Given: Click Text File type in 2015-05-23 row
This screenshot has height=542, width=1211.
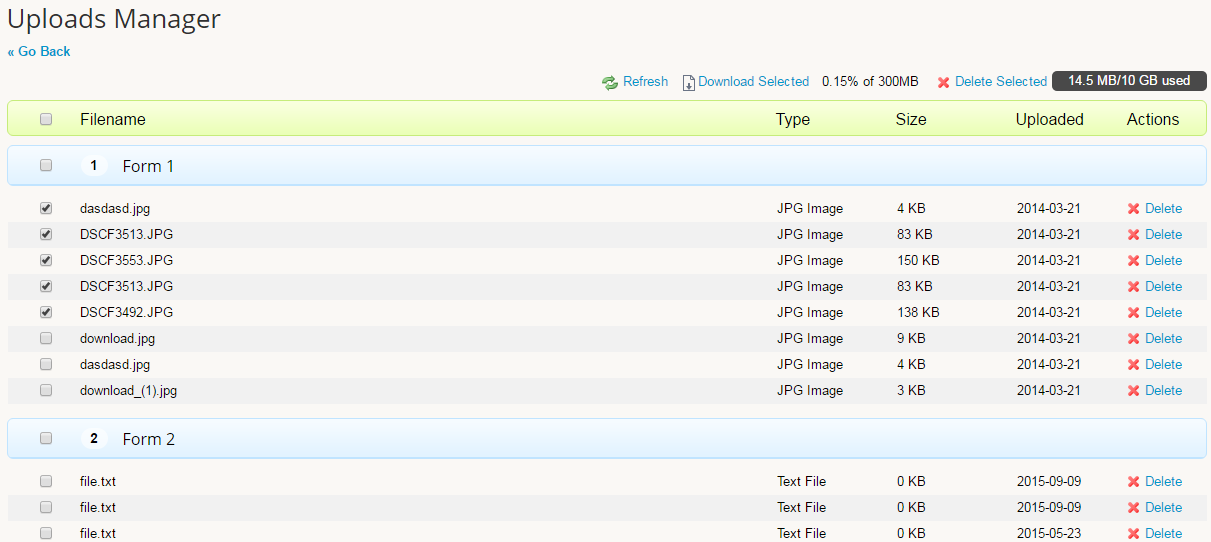Looking at the screenshot, I should (x=801, y=534).
